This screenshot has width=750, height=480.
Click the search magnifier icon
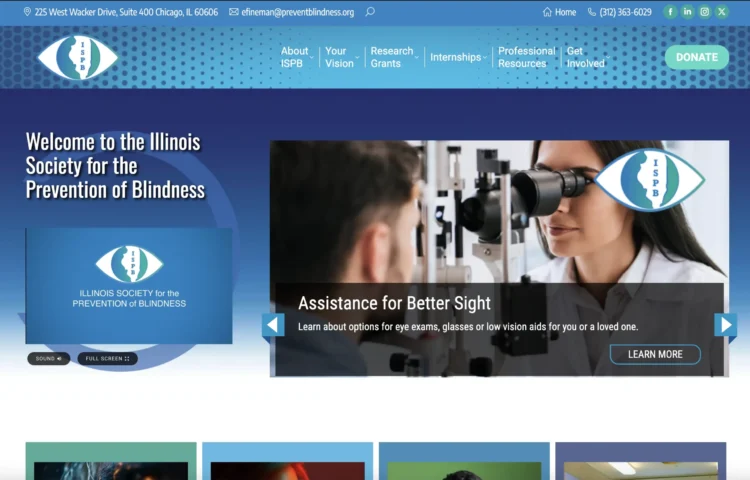point(370,12)
